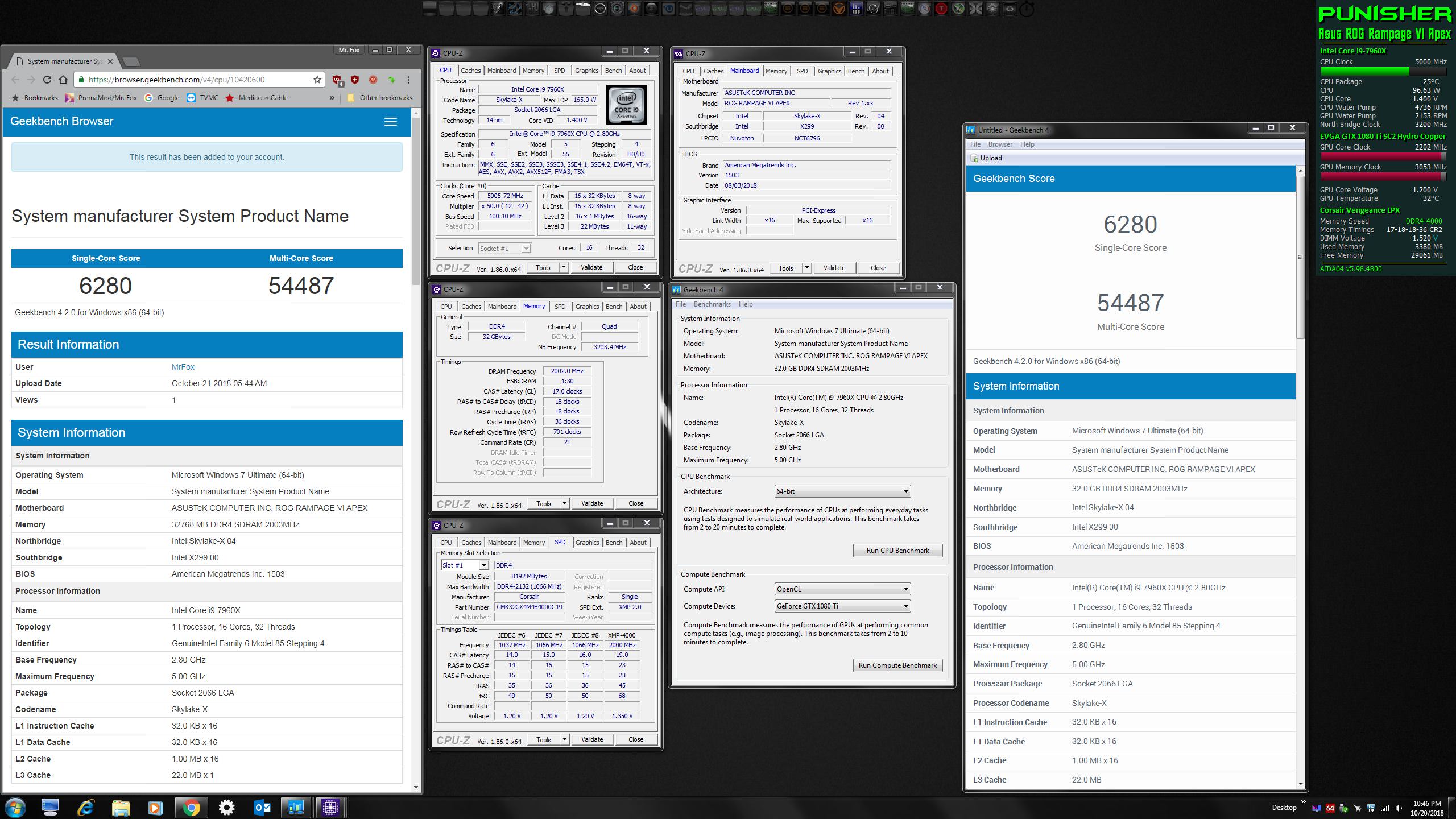Switch to Caches tab in top-left CPU-Z
Viewport: 1456px width, 819px height.
point(470,71)
